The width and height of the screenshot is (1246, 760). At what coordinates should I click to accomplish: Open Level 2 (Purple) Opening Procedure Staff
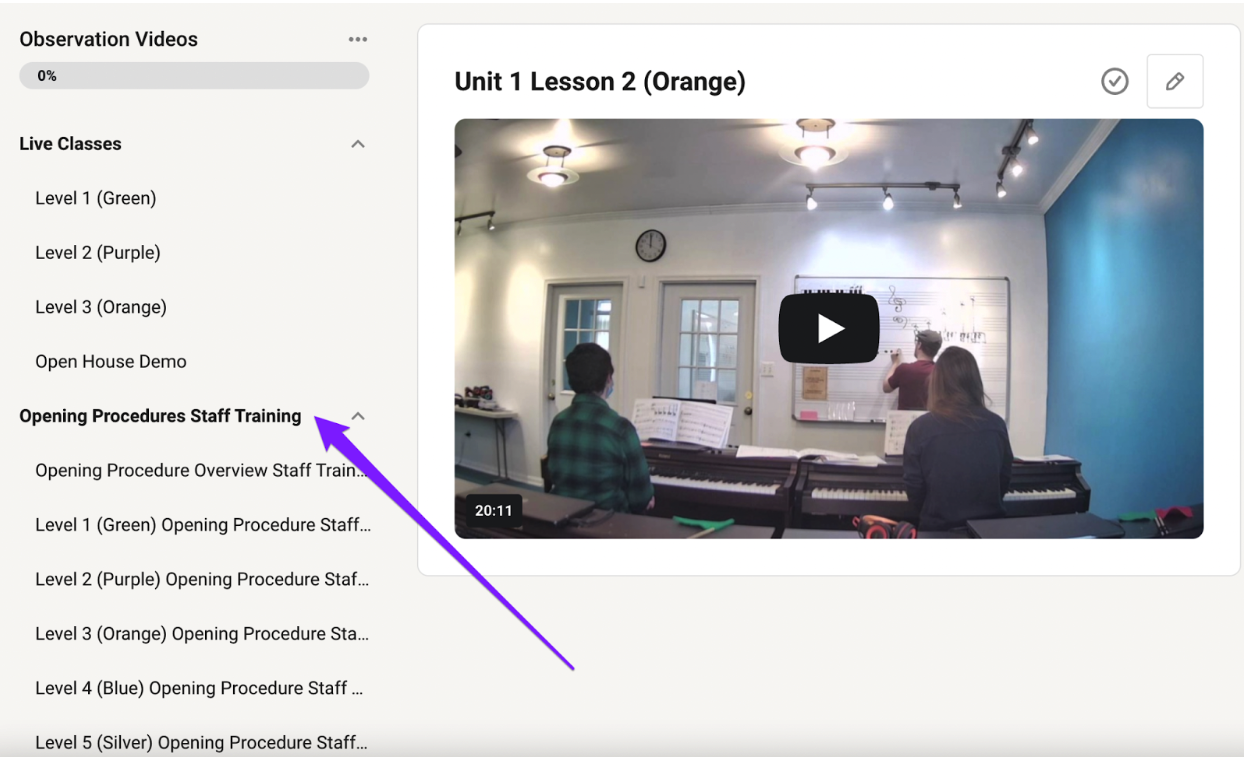(202, 580)
